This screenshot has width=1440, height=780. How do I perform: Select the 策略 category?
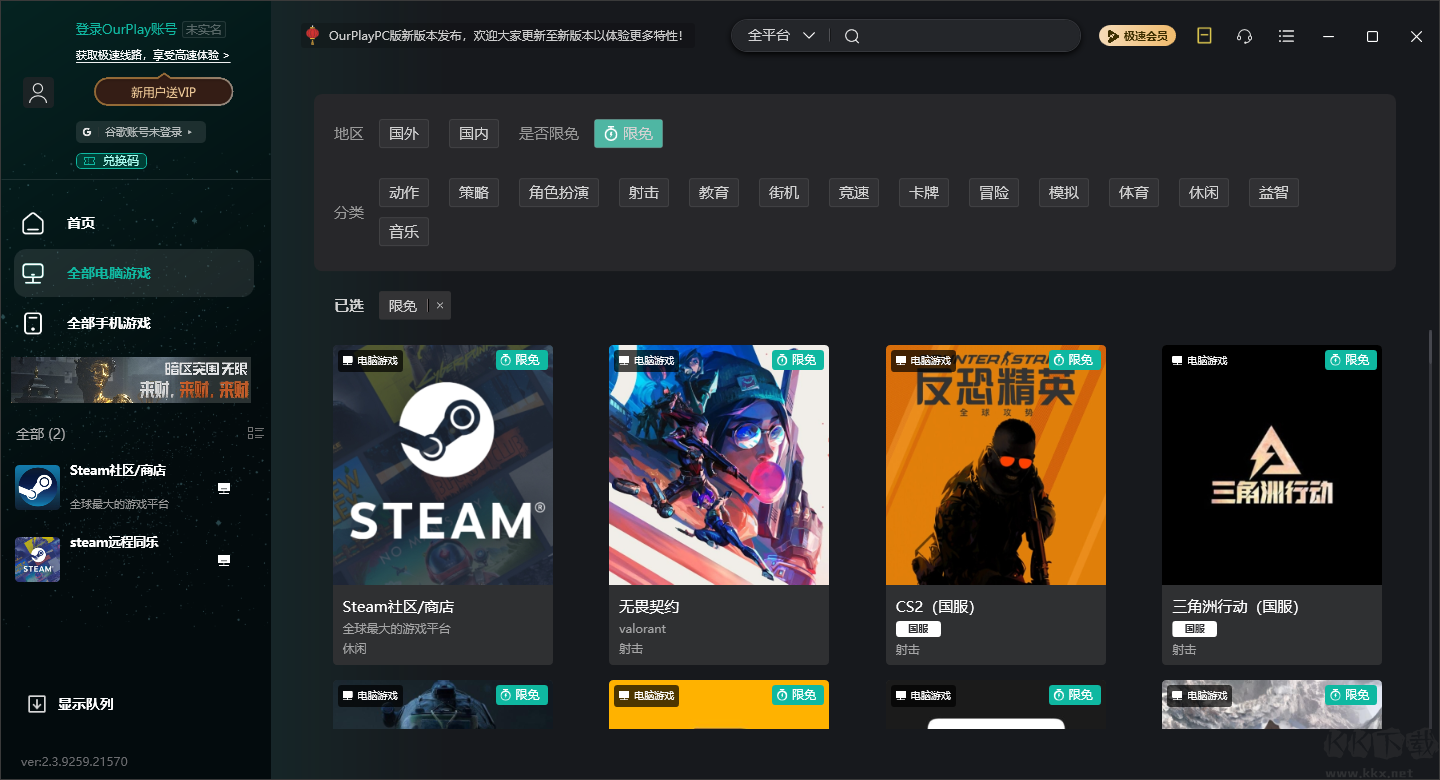point(474,193)
